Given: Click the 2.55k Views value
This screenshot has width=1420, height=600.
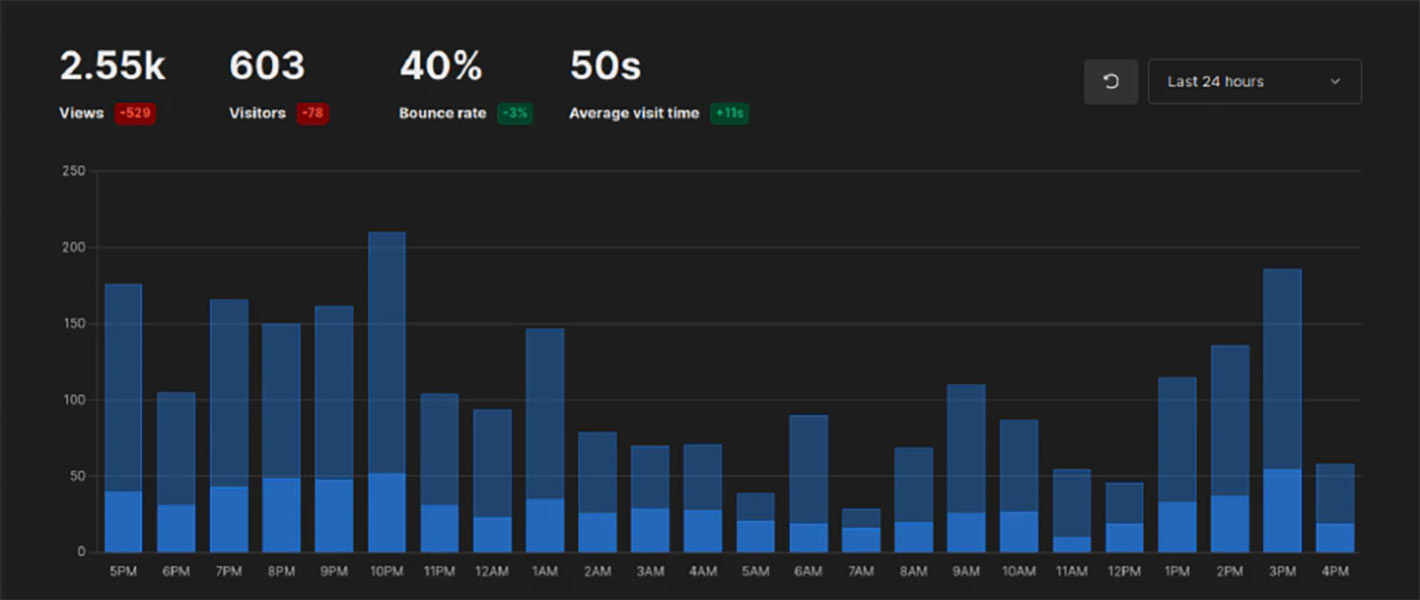Looking at the screenshot, I should tap(112, 67).
